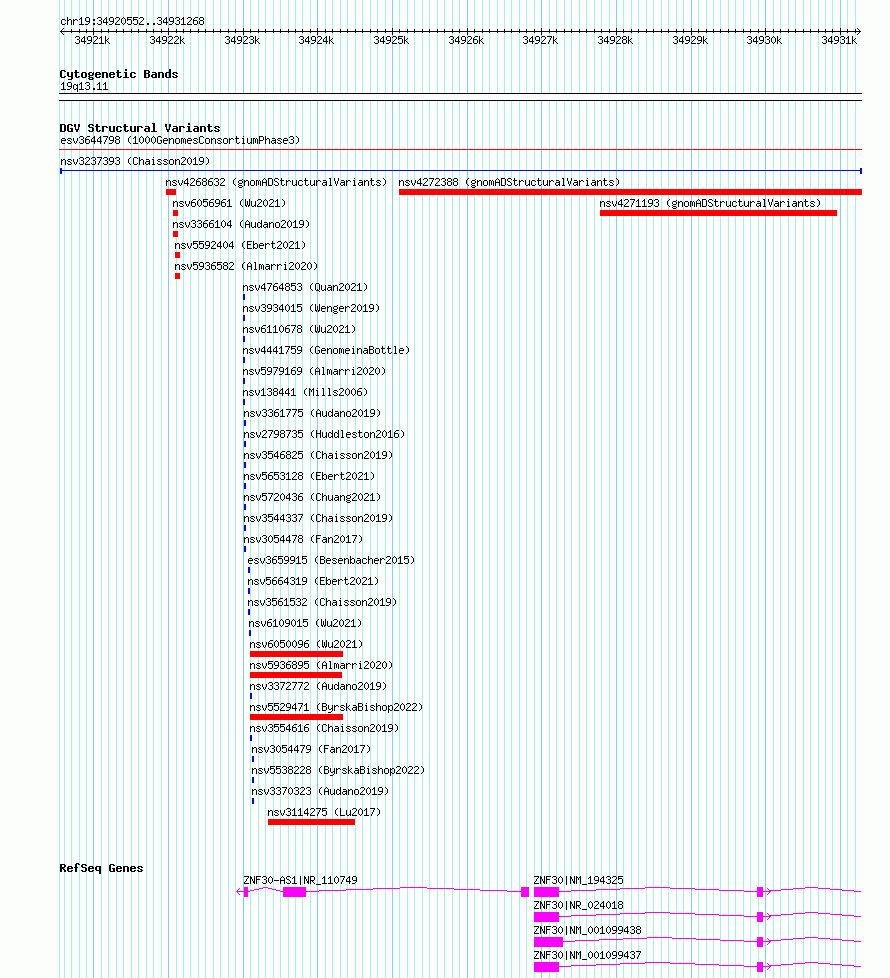Open nsv5529471 (ByrskaBishop2022) variant label

click(x=336, y=707)
